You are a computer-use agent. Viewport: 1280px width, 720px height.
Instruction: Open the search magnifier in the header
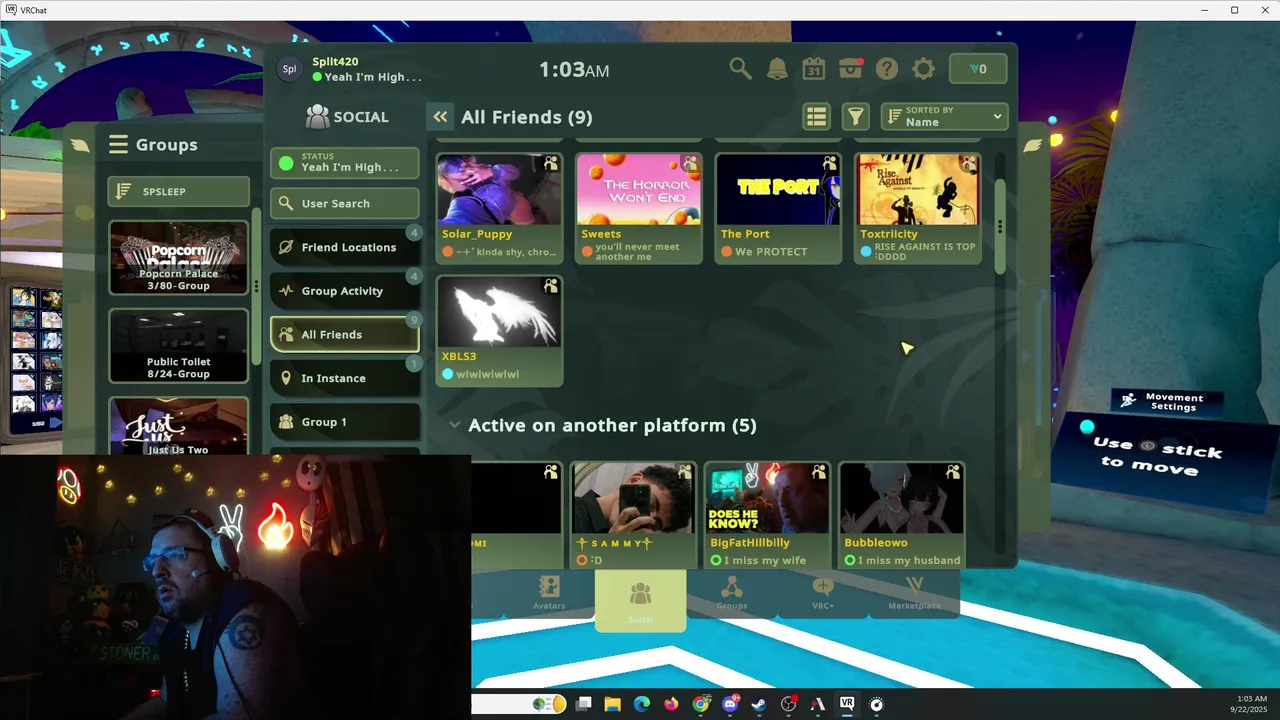coord(740,68)
